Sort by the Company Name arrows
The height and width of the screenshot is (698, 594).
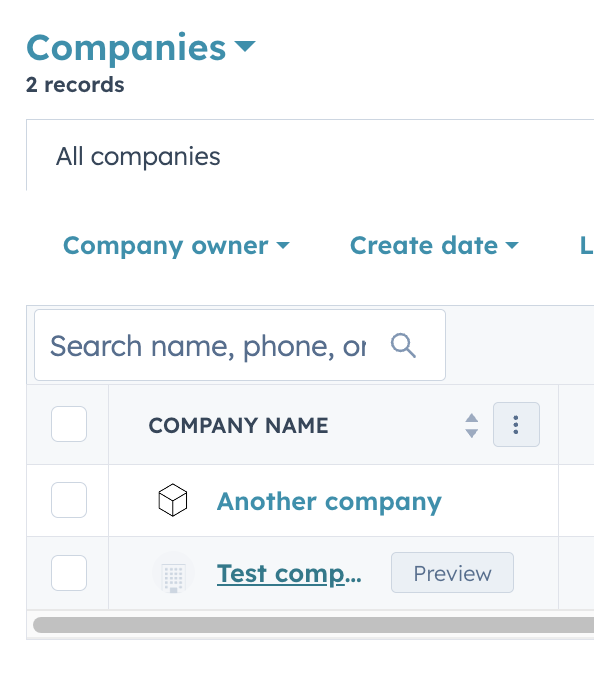click(472, 426)
